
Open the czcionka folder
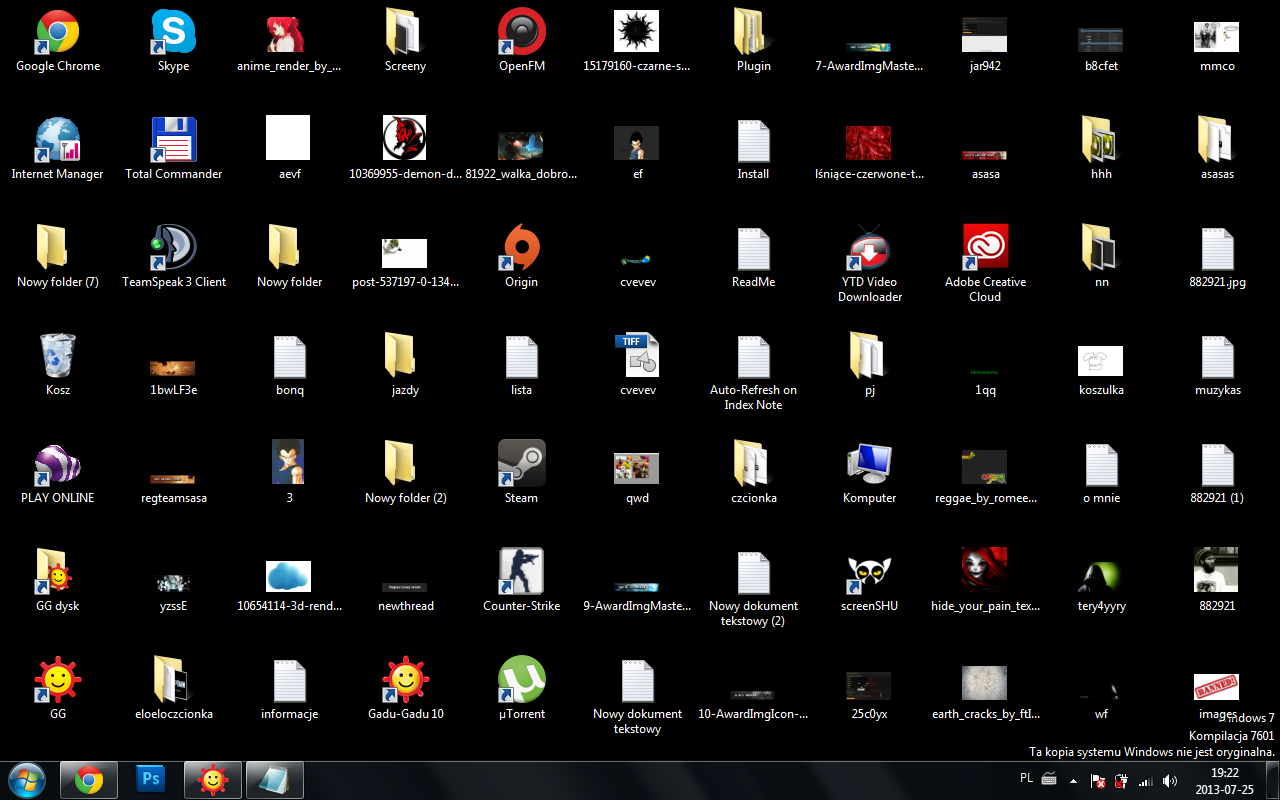754,465
